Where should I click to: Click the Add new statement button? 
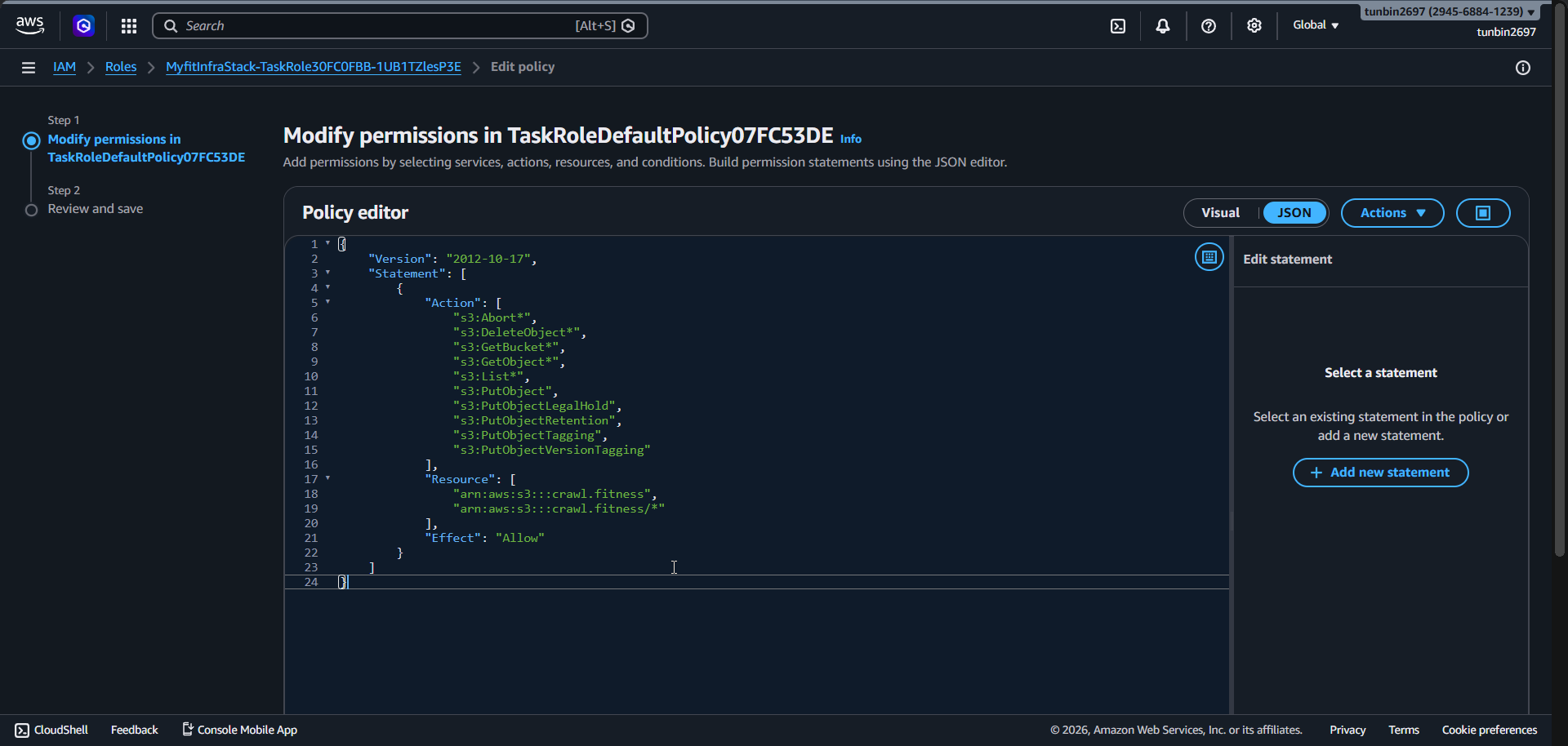click(1380, 473)
